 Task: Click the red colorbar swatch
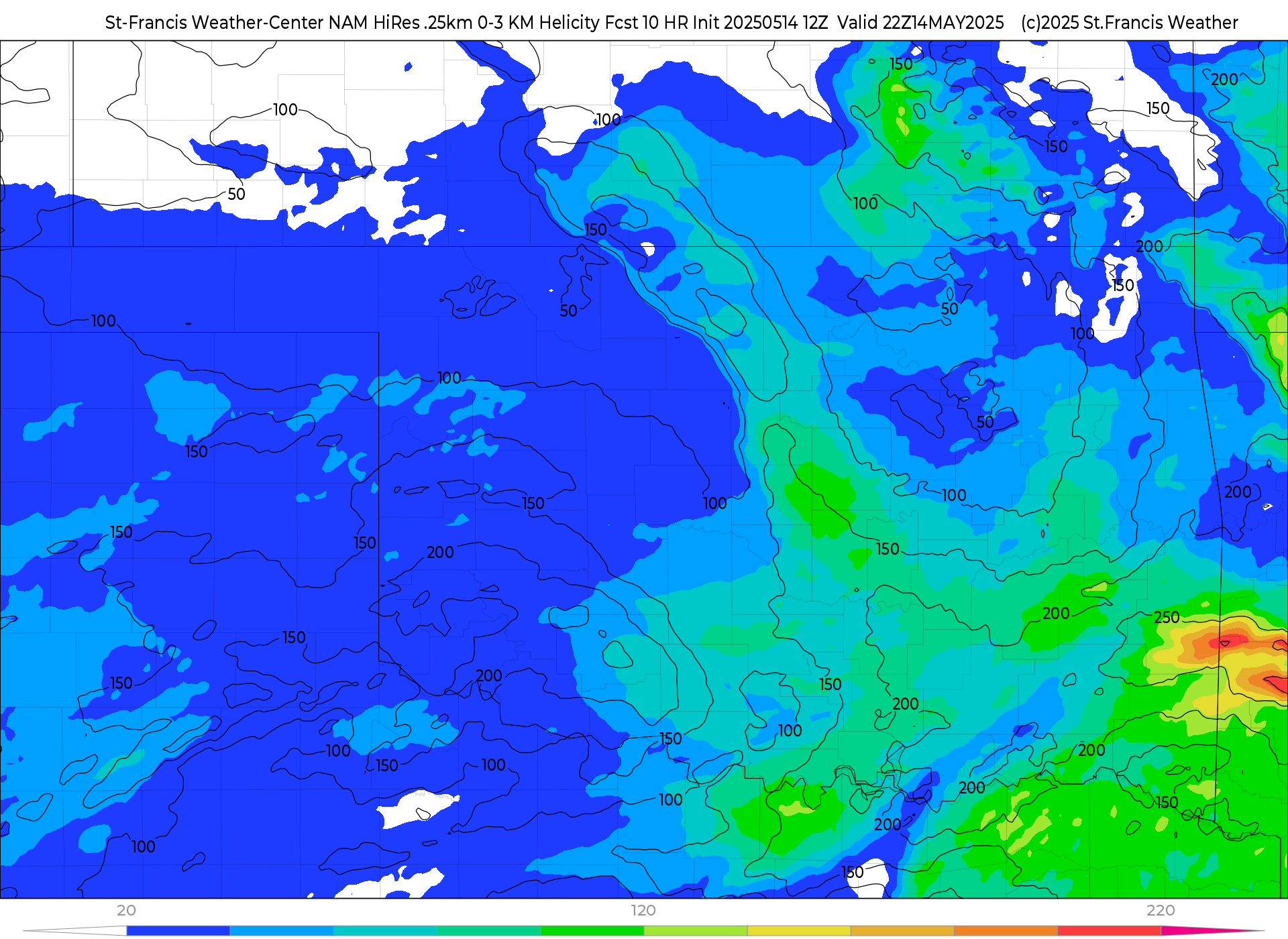point(1109,930)
